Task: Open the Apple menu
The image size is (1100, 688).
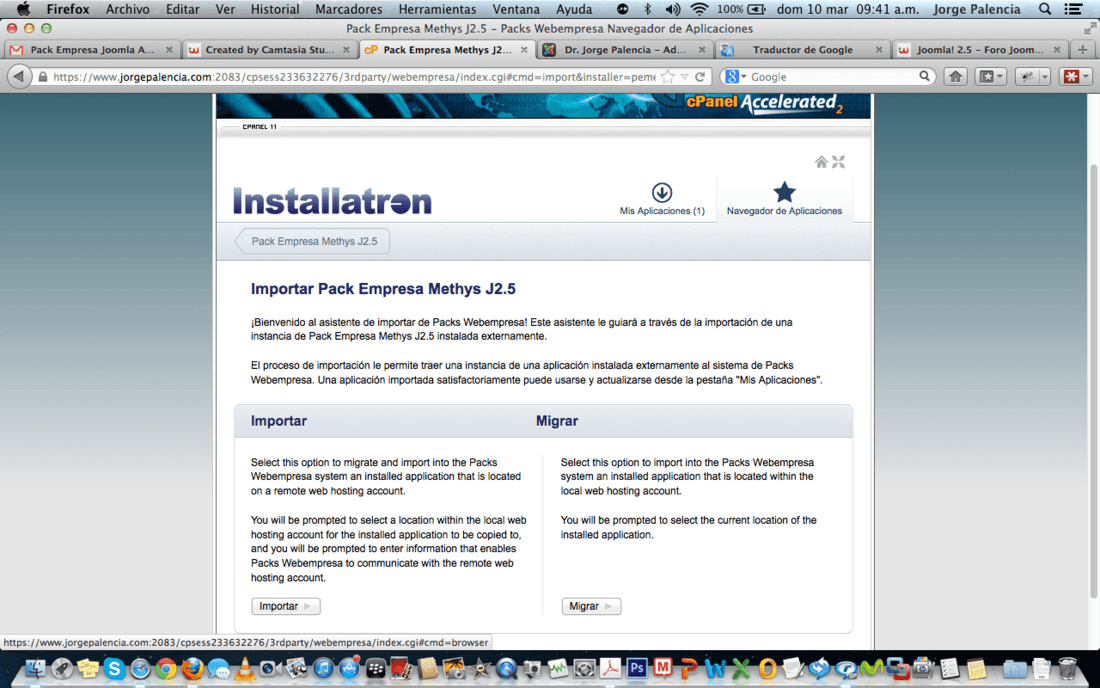Action: (23, 9)
